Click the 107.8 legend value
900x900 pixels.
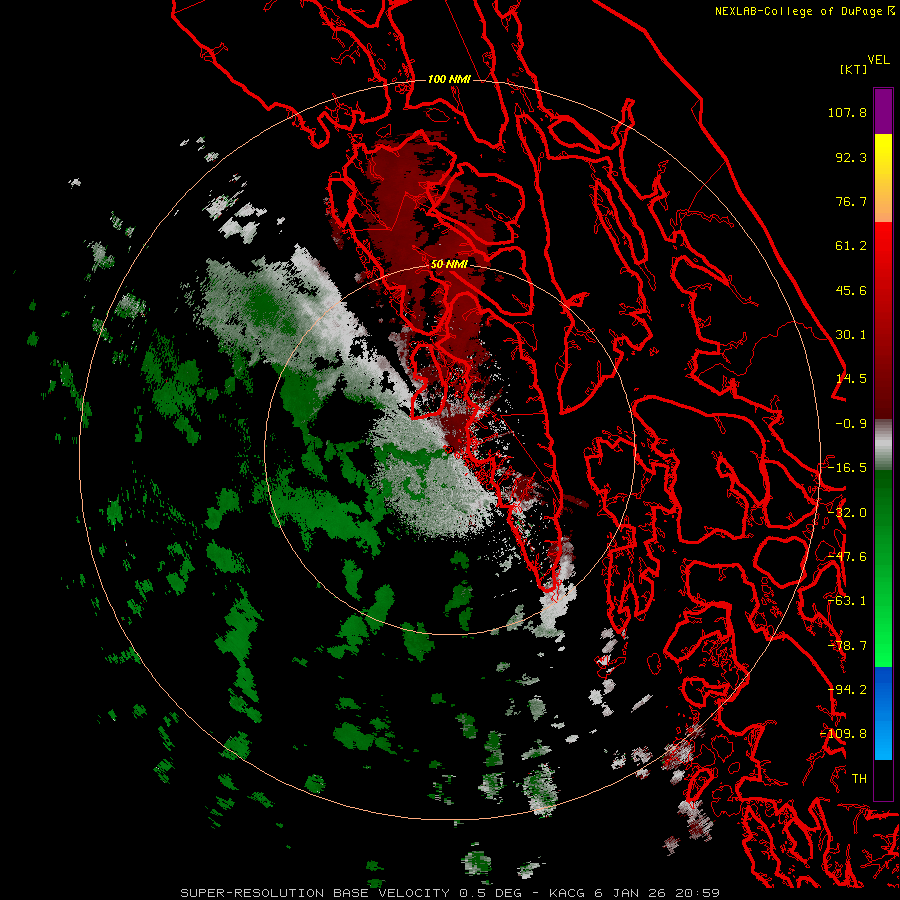point(847,112)
